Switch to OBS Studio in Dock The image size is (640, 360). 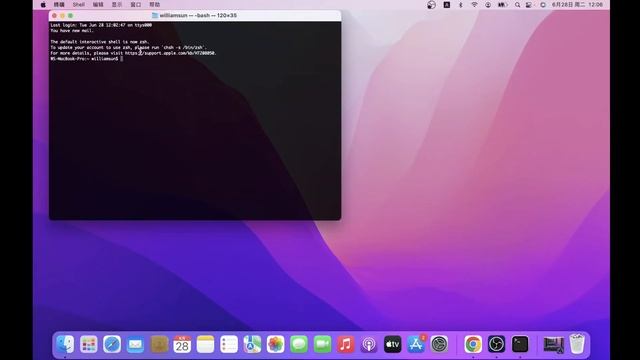(x=496, y=344)
